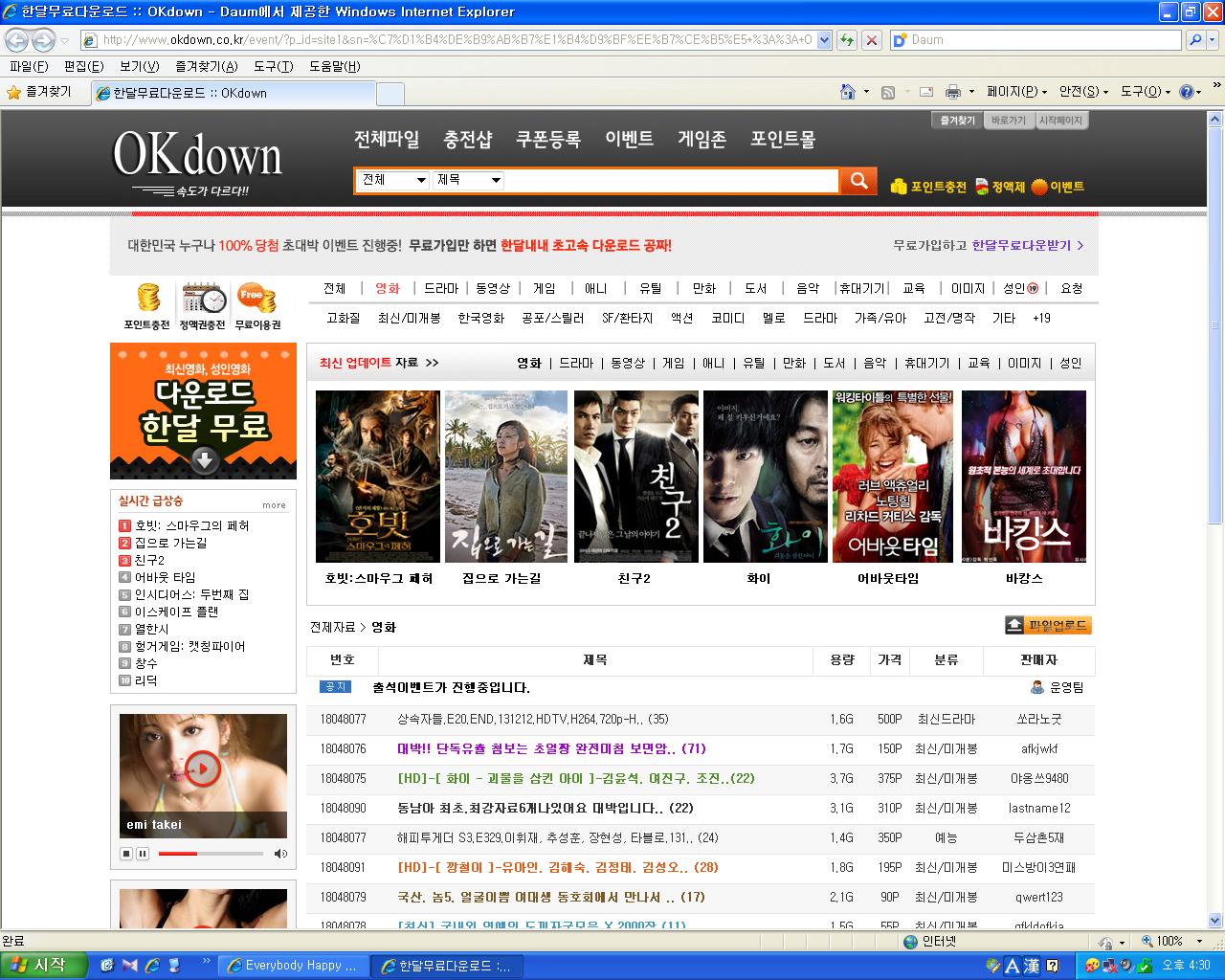Open the [HD]-[ 화이 - 괴물을 삼킨 아이 ] listing
1225x980 pixels.
click(576, 778)
